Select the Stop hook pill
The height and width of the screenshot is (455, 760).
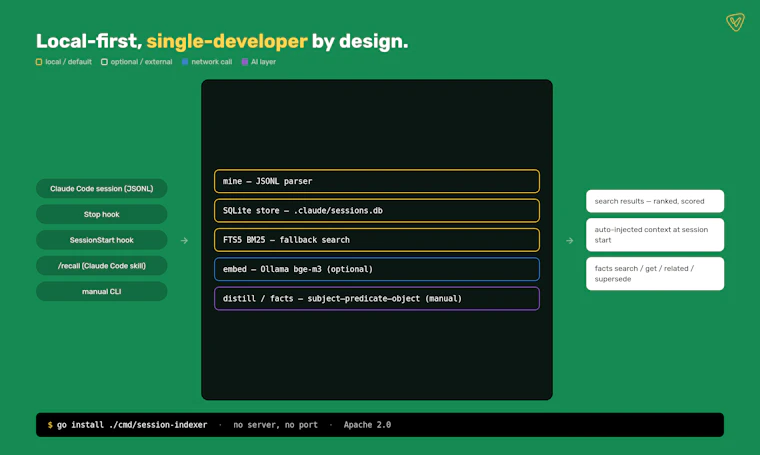(x=102, y=214)
